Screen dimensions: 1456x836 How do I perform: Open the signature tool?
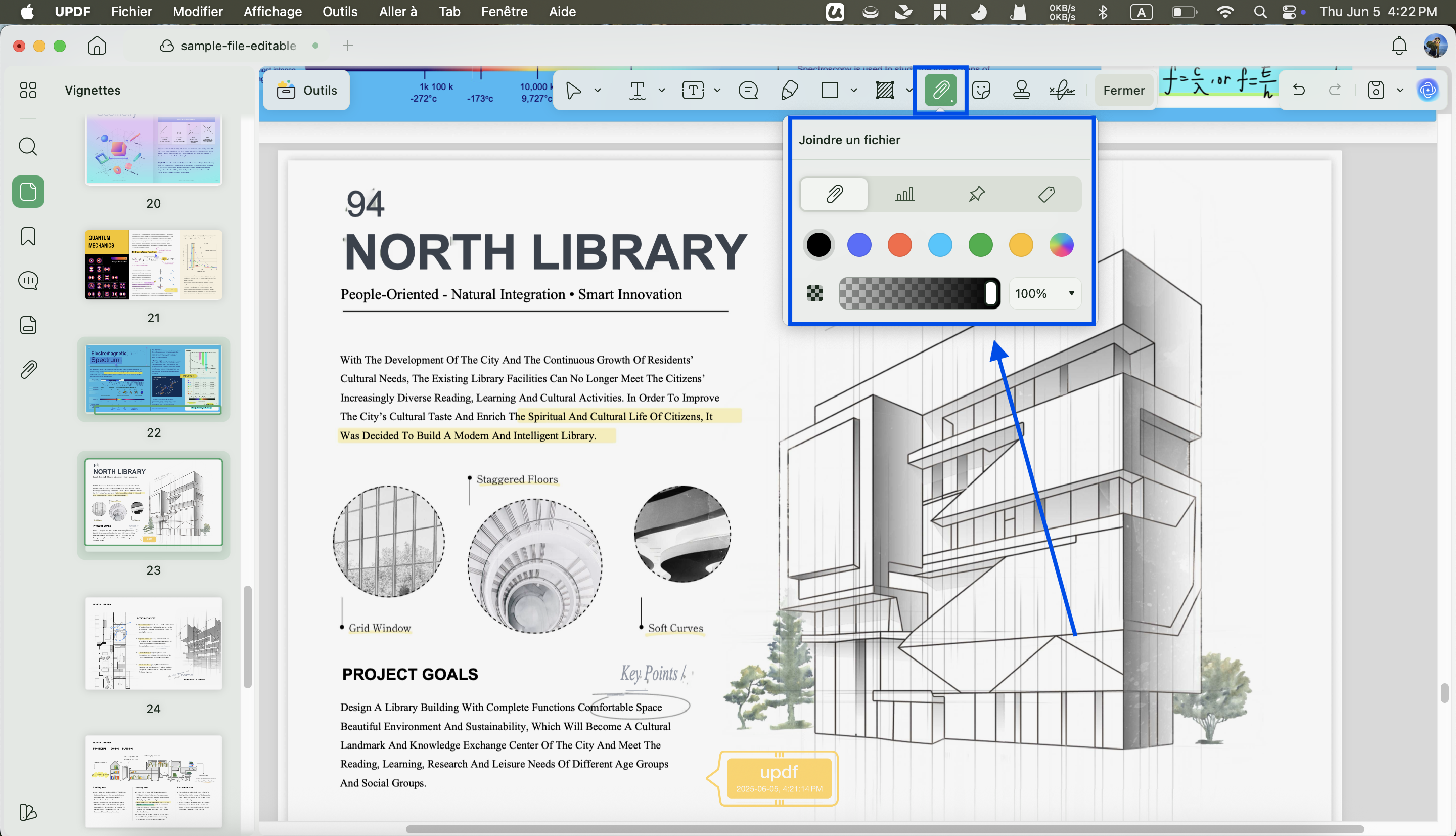[x=1062, y=90]
